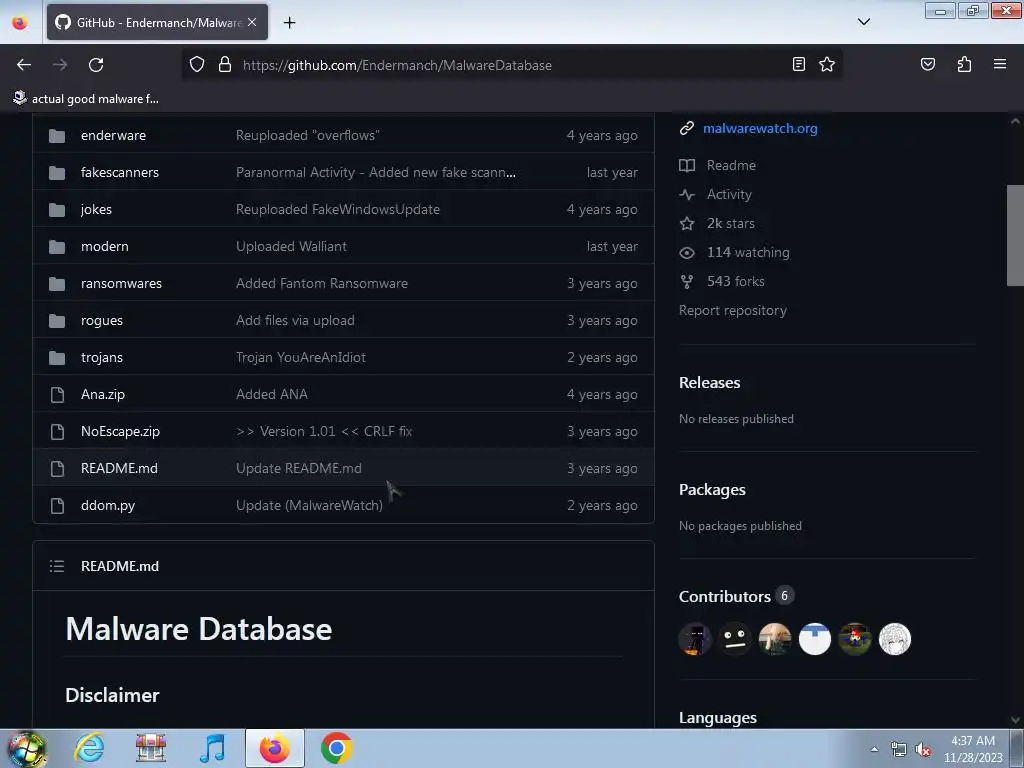Open the README outline list icon
Image resolution: width=1024 pixels, height=768 pixels.
[x=57, y=566]
